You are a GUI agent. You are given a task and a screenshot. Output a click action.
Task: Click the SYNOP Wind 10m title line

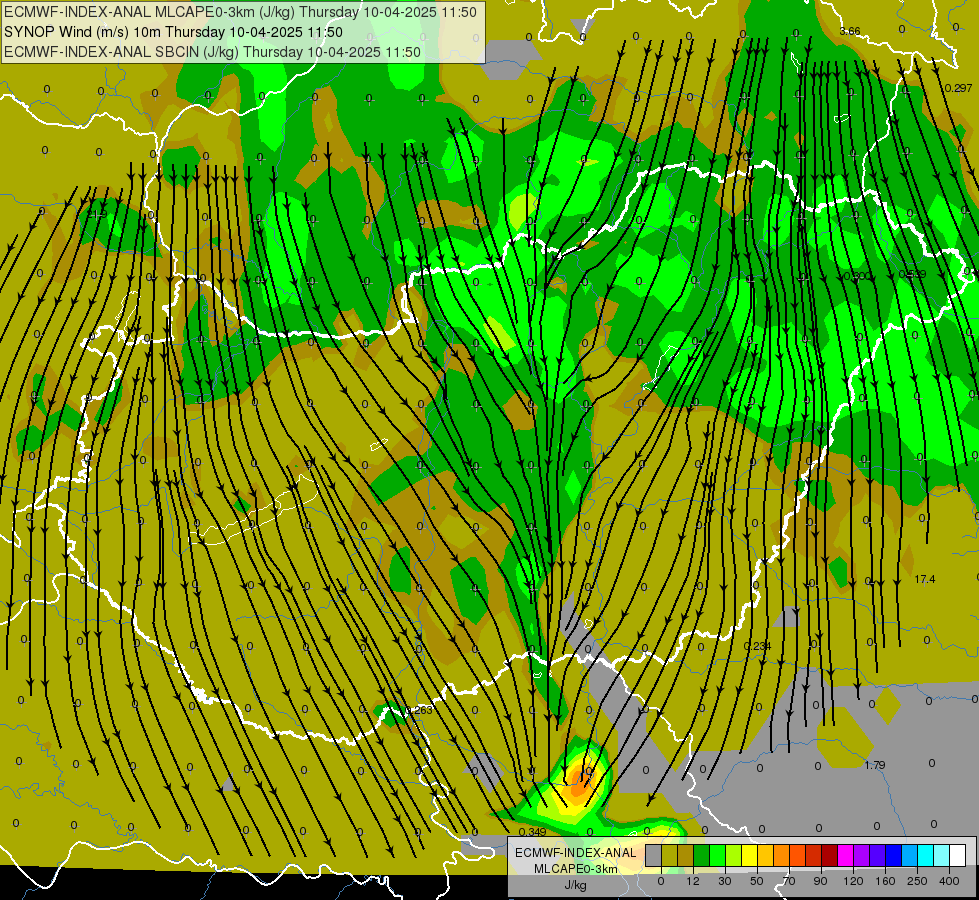click(174, 32)
